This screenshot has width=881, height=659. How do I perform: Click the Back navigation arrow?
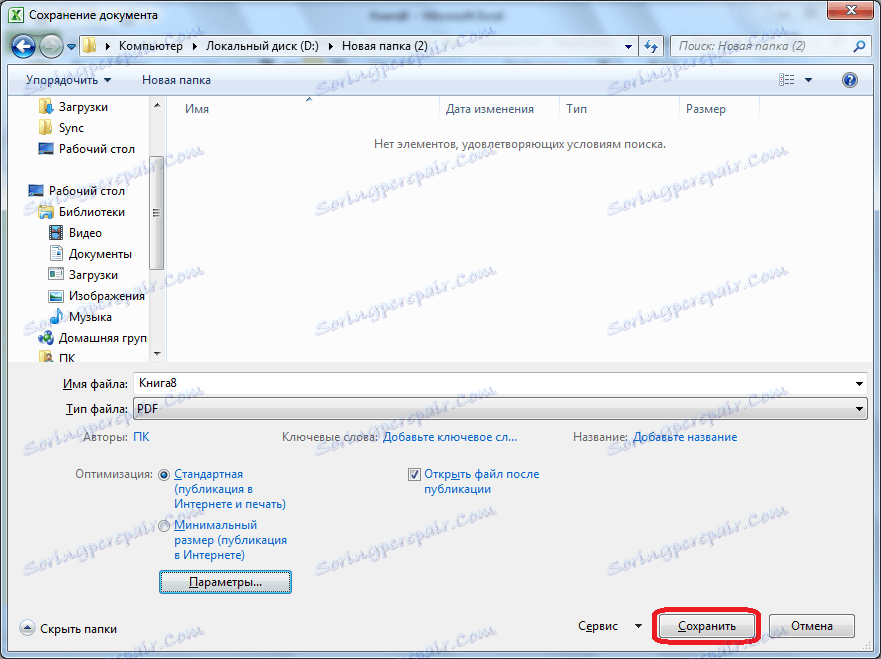click(23, 47)
